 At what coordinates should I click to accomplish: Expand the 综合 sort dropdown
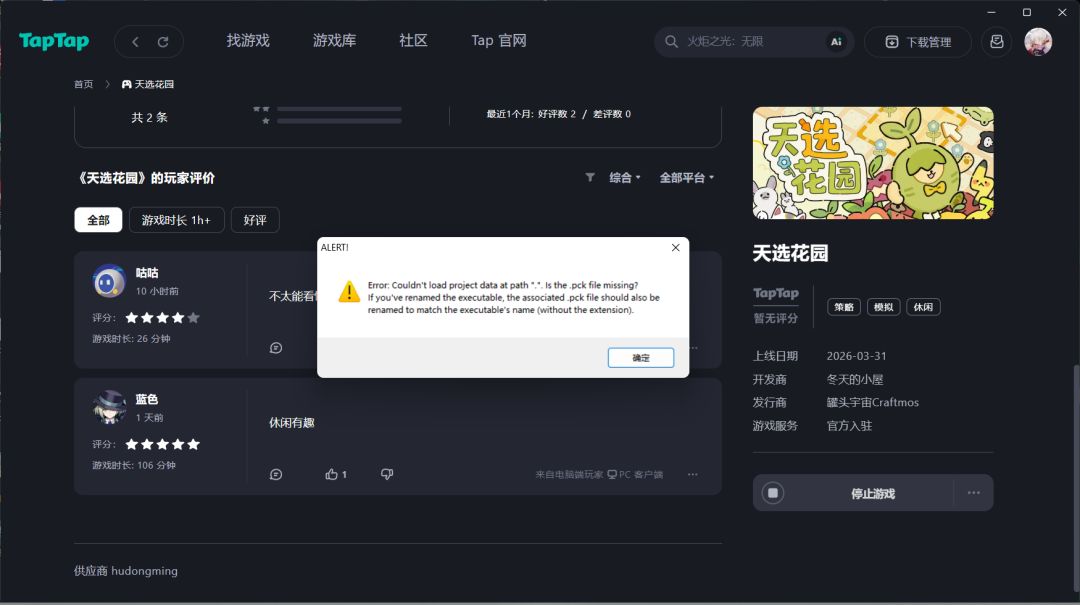[x=625, y=178]
